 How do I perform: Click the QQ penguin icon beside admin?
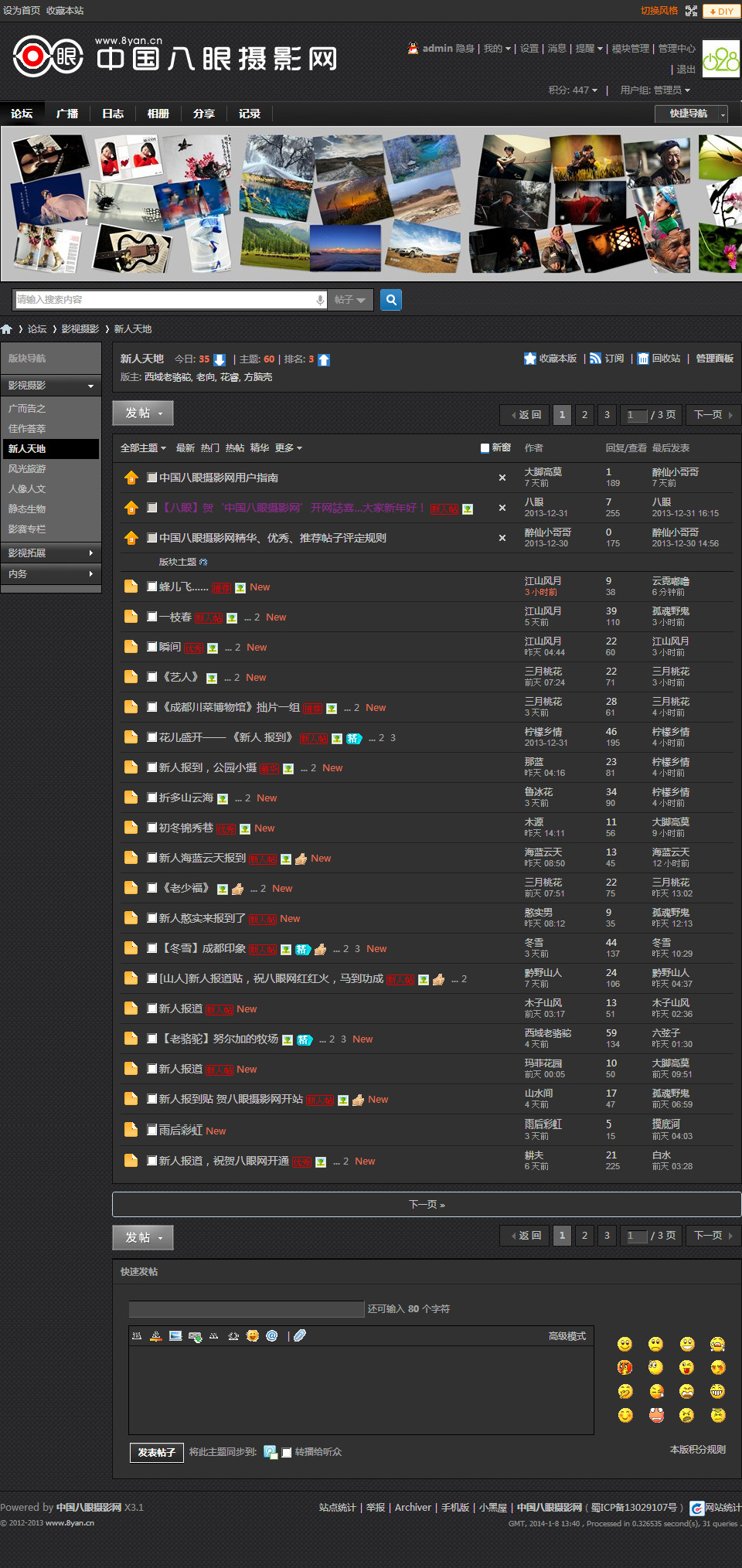point(413,48)
